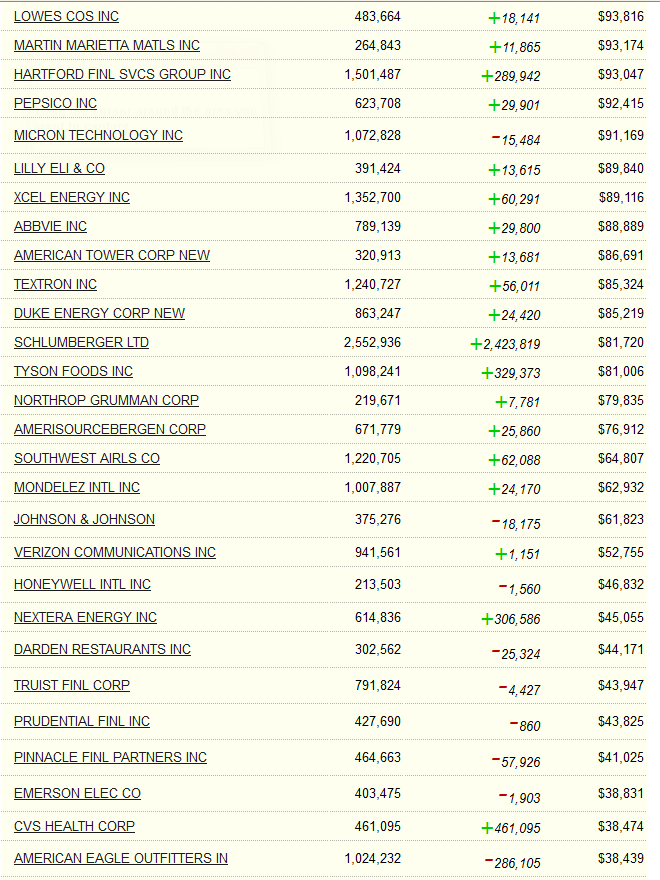The height and width of the screenshot is (880, 660).
Task: Click American Tower value $86,691
Action: (621, 255)
